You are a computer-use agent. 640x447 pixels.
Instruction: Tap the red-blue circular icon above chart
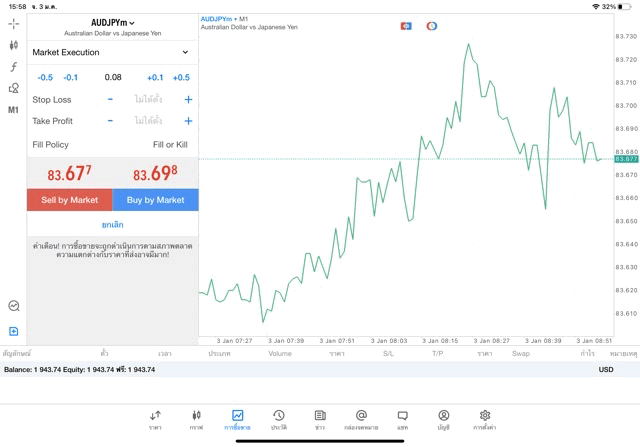click(431, 26)
